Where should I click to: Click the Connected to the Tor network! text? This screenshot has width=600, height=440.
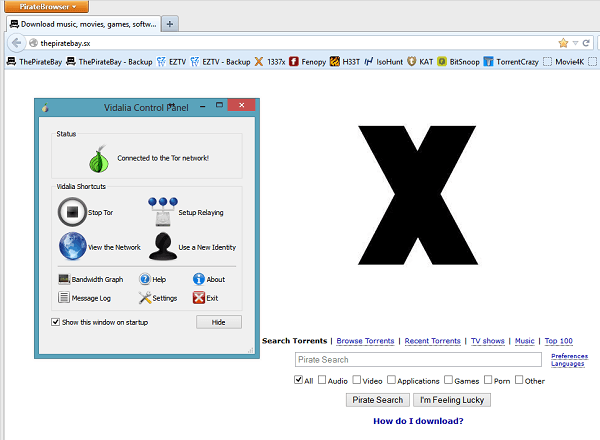(163, 158)
